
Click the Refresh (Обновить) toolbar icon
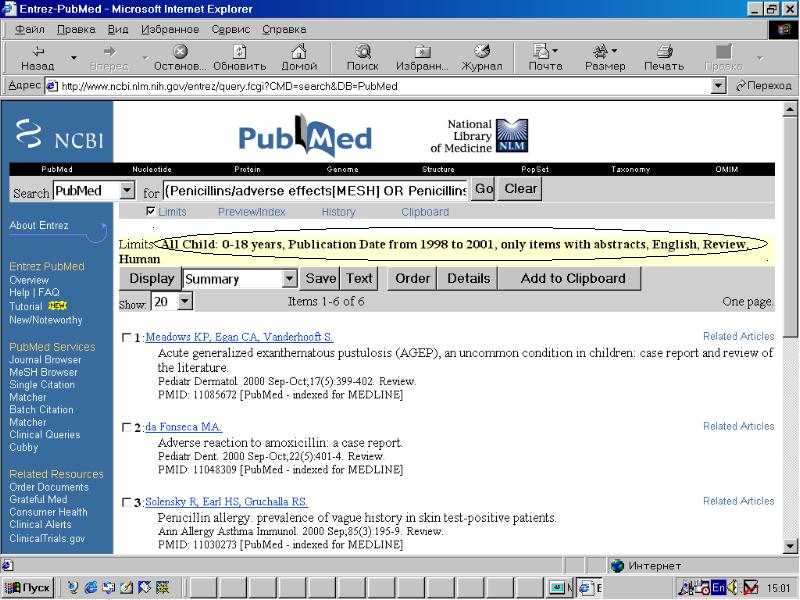click(x=239, y=57)
